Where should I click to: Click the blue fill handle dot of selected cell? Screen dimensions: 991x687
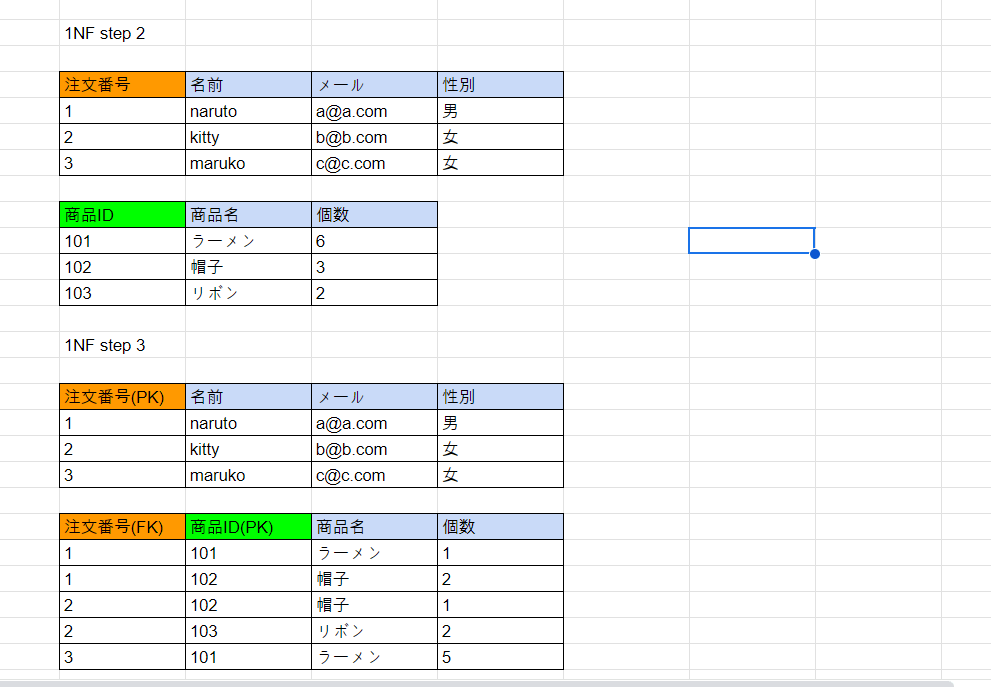point(815,254)
